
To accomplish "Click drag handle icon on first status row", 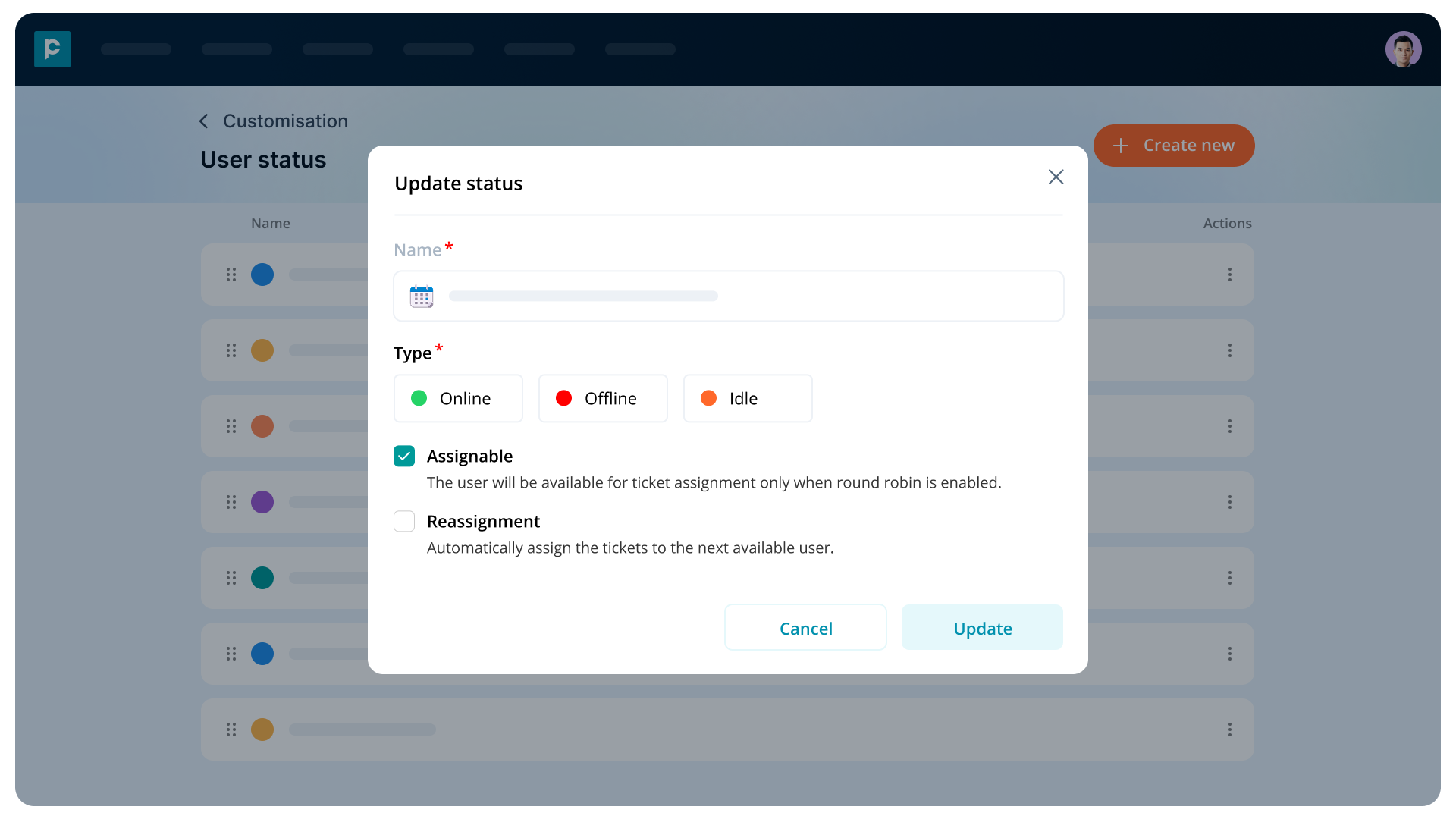I will pyautogui.click(x=231, y=275).
